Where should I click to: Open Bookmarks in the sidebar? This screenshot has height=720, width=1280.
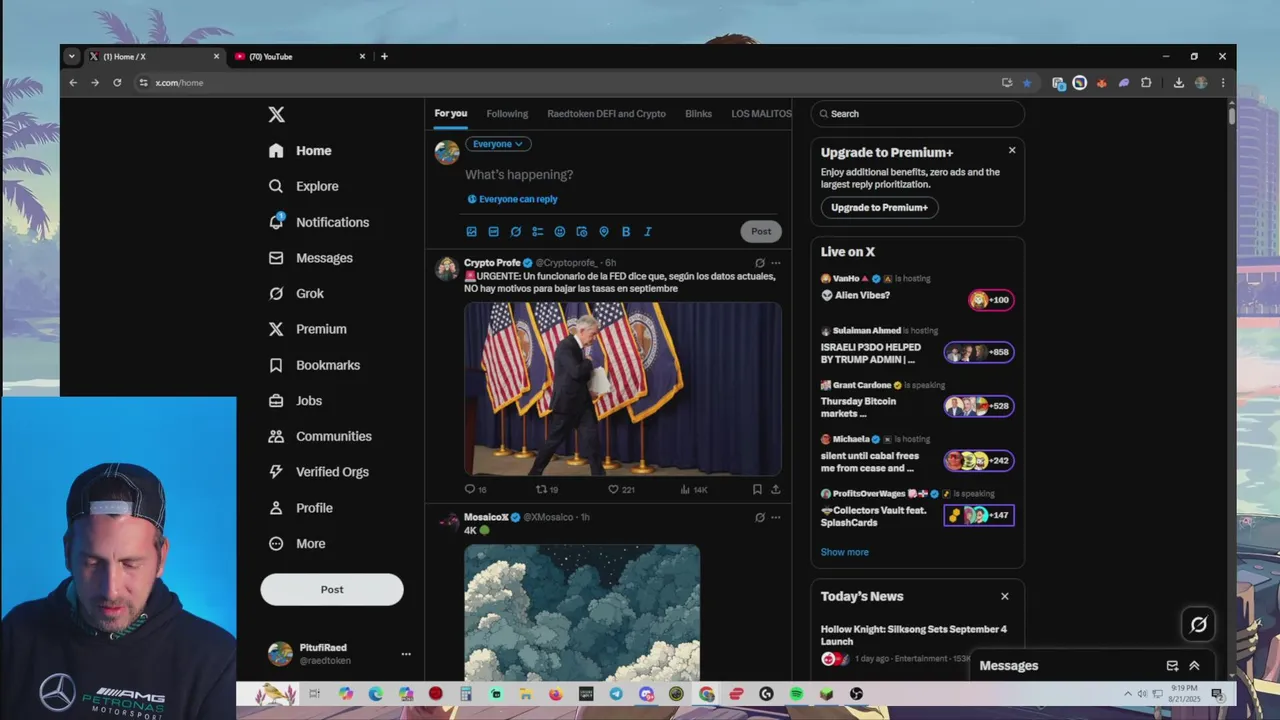(314, 365)
